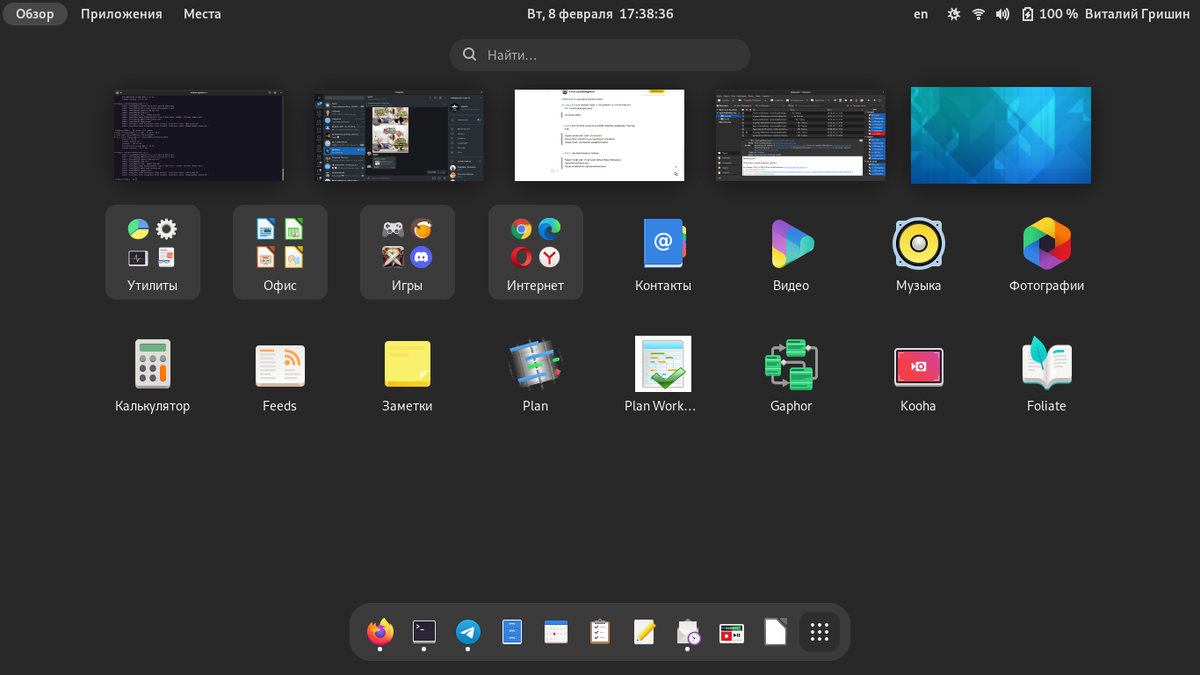Switch to the table window workspace thumbnail

click(x=800, y=135)
